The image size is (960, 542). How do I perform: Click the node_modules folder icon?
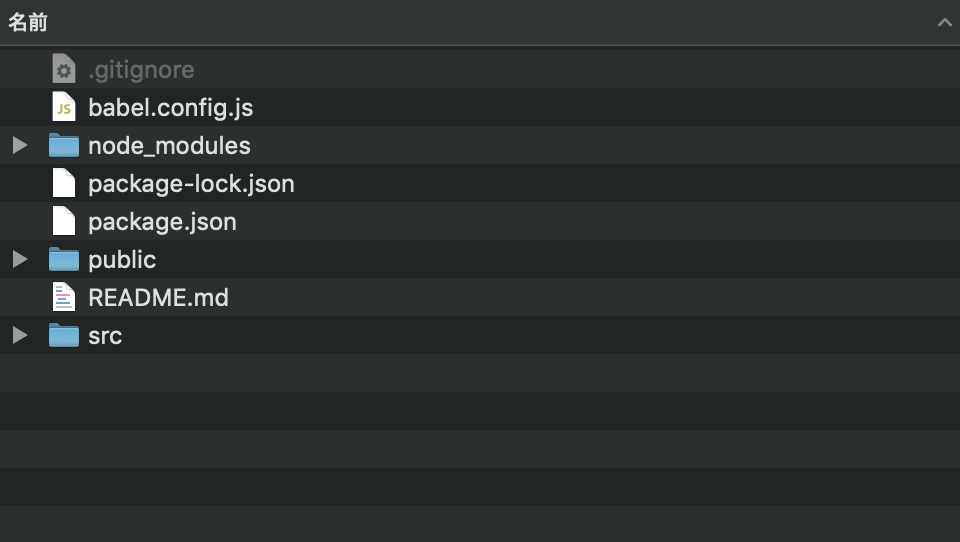point(64,145)
